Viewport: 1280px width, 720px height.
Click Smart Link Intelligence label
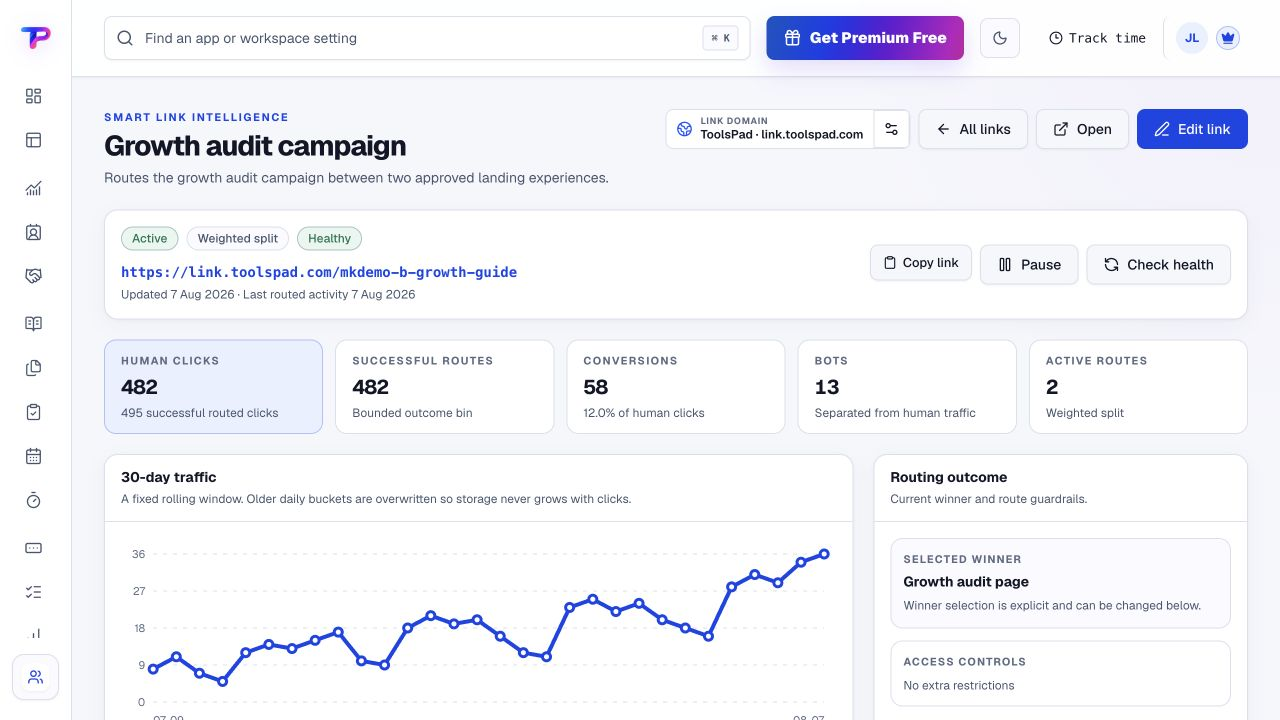[x=196, y=117]
